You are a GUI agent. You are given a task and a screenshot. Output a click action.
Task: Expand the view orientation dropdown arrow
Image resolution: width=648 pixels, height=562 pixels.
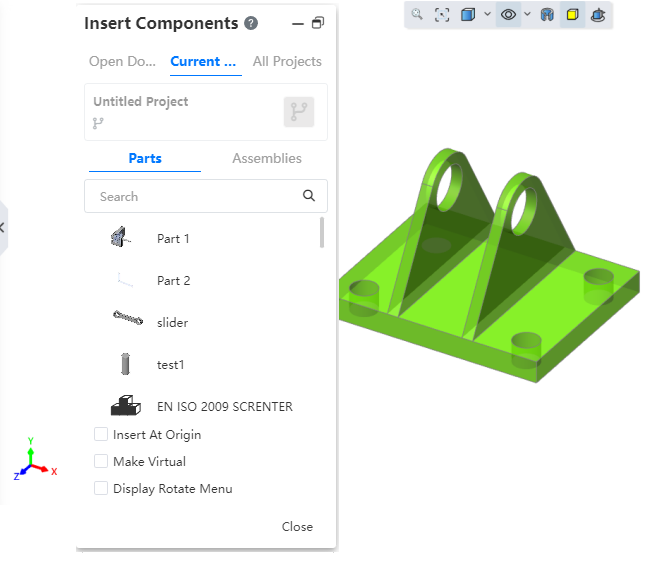pyautogui.click(x=487, y=15)
